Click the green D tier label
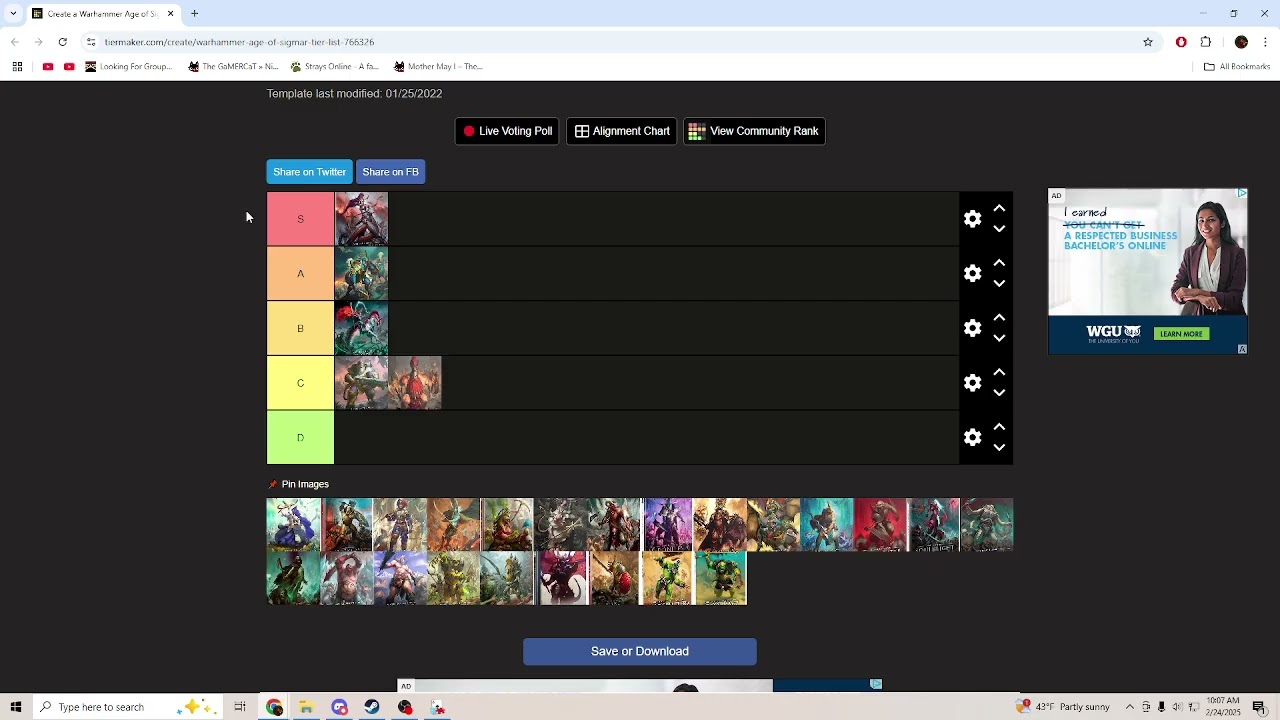This screenshot has height=720, width=1280. (300, 438)
